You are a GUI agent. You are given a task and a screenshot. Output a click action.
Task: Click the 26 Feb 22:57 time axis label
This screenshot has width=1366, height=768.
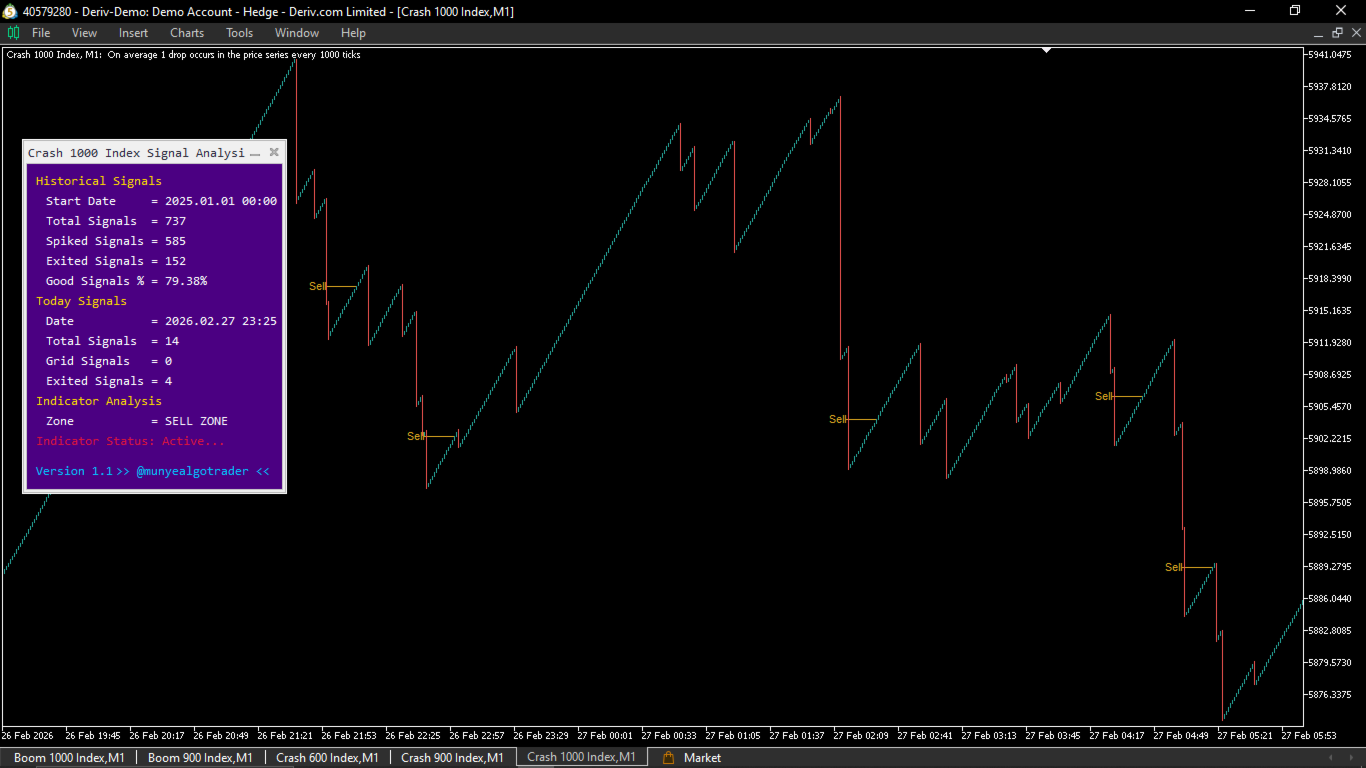pyautogui.click(x=479, y=736)
